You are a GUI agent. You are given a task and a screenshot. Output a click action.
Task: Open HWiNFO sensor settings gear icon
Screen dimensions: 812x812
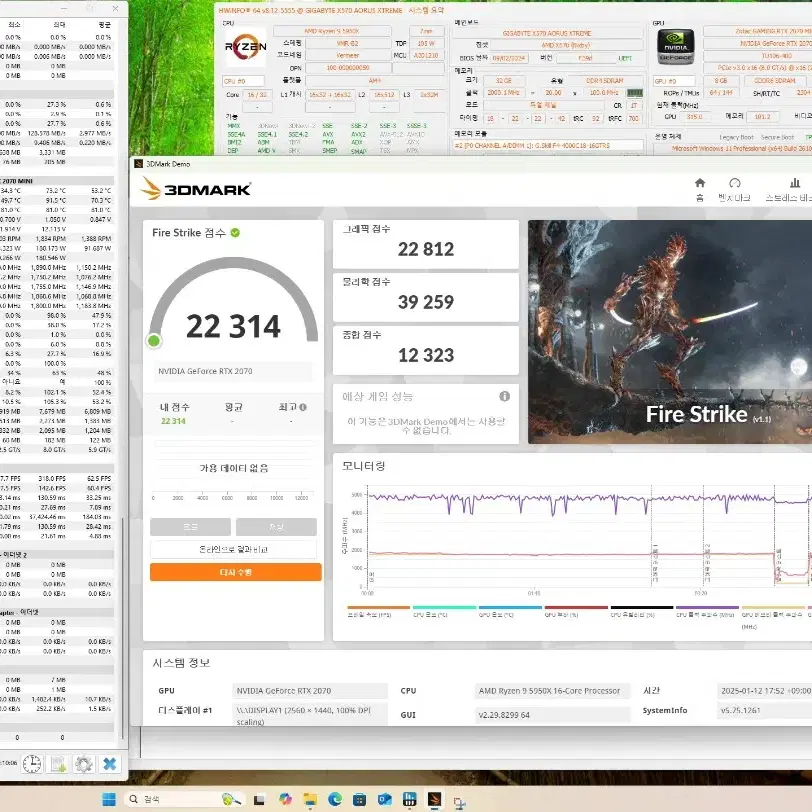coord(83,764)
